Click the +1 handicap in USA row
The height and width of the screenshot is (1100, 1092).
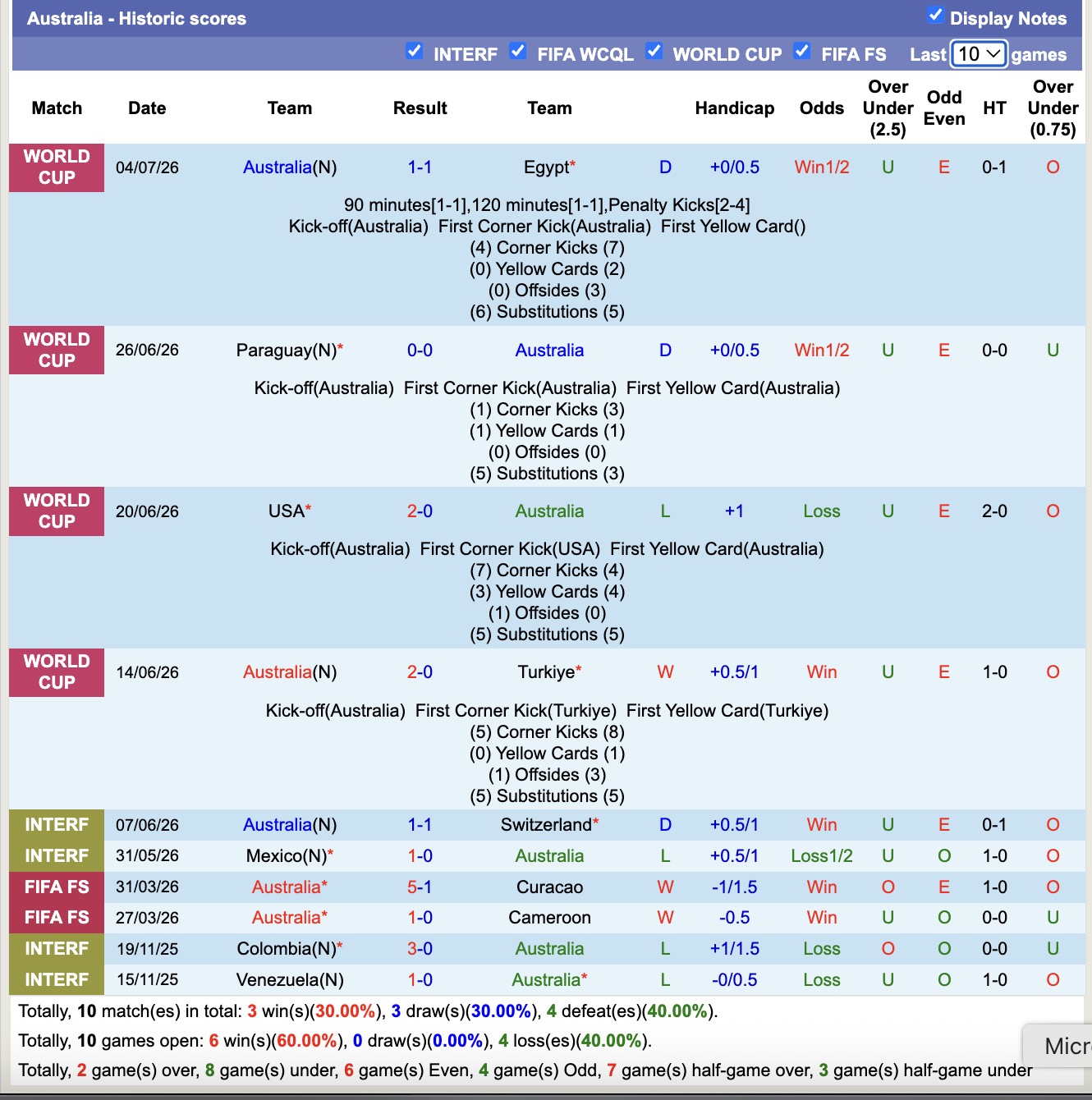click(734, 511)
